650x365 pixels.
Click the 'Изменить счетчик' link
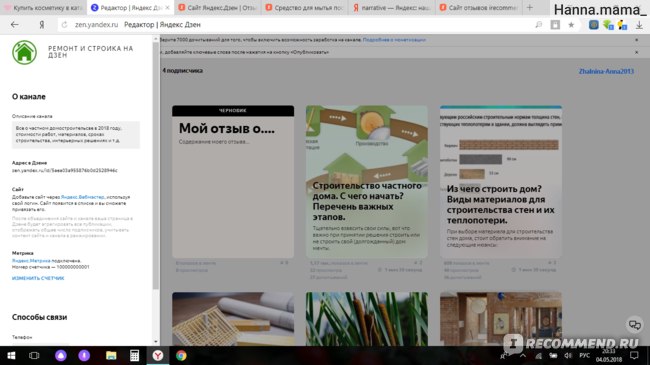click(x=38, y=278)
